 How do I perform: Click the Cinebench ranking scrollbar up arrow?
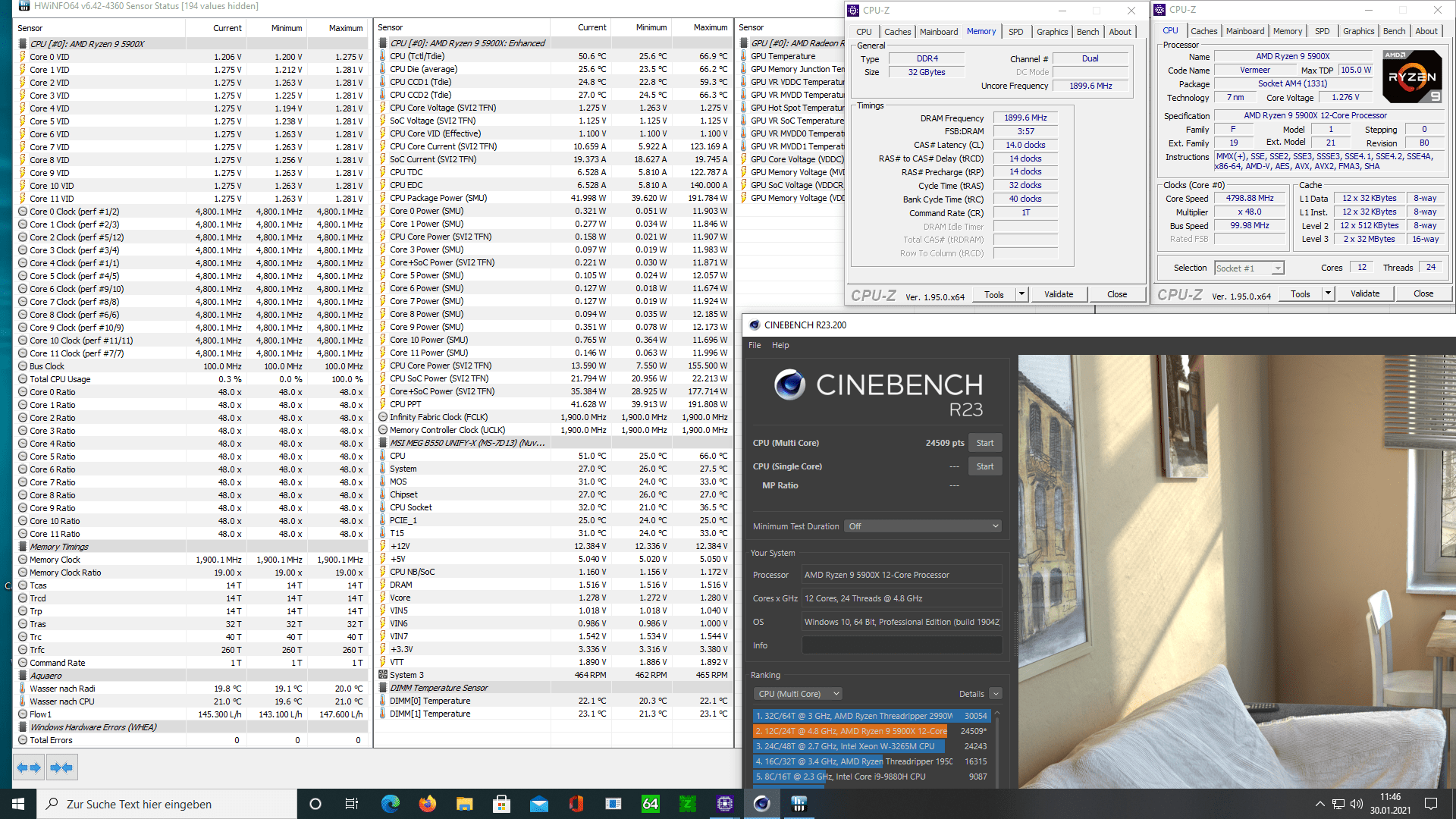point(997,714)
